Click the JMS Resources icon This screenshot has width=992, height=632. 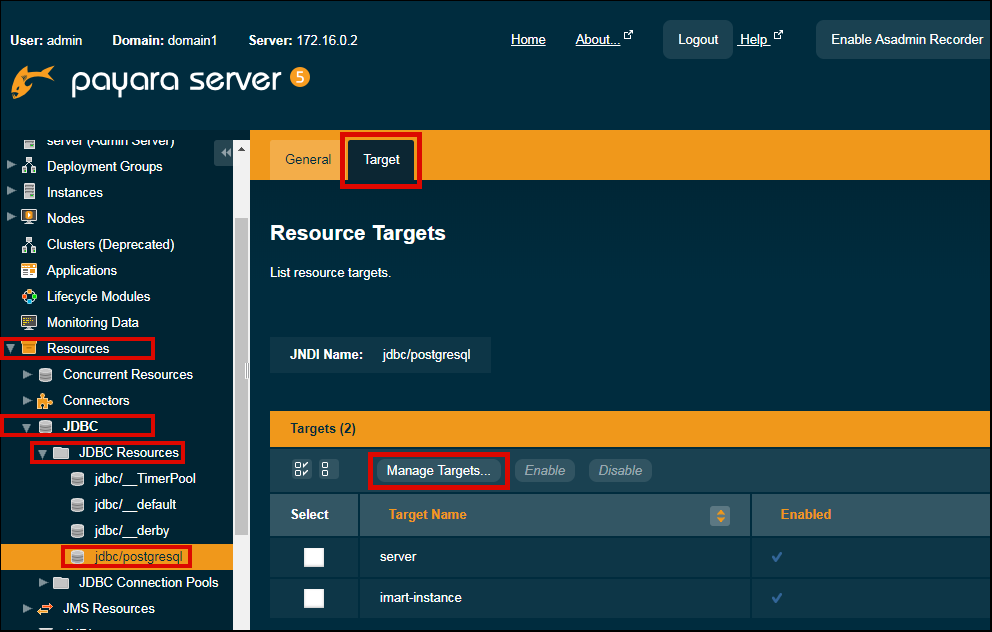(x=45, y=608)
